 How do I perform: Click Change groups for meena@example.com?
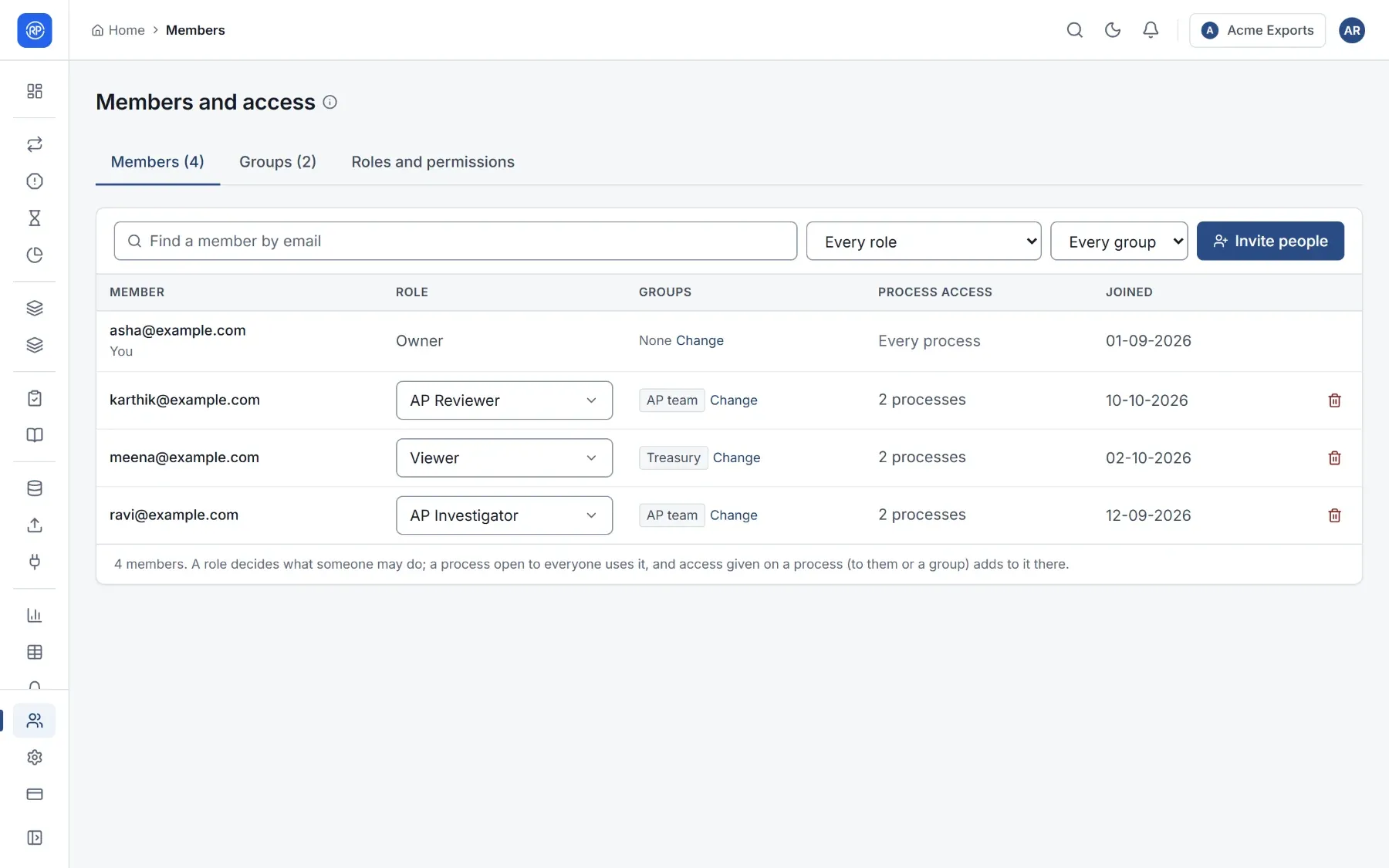coord(737,458)
